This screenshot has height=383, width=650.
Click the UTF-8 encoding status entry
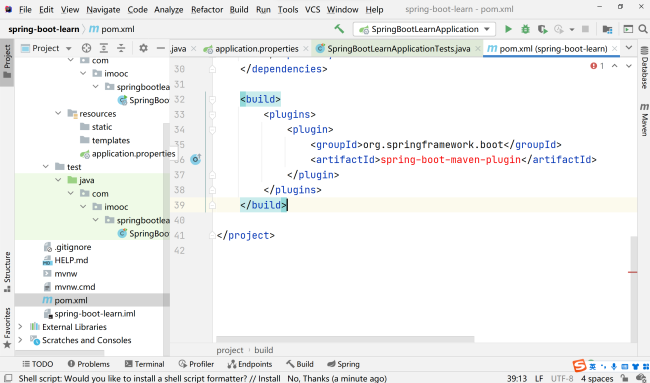[x=562, y=378]
